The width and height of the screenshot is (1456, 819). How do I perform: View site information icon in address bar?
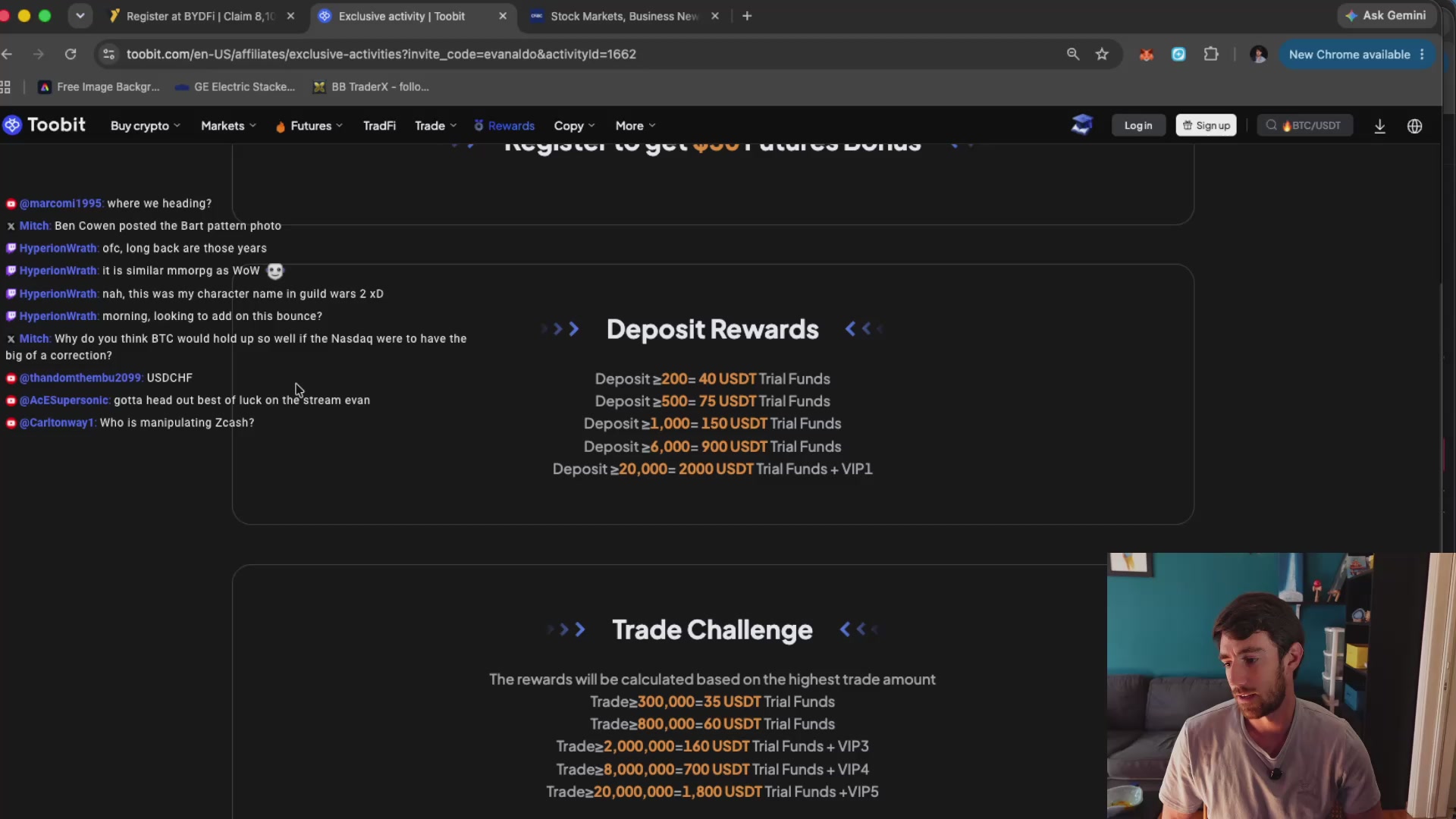(x=108, y=54)
